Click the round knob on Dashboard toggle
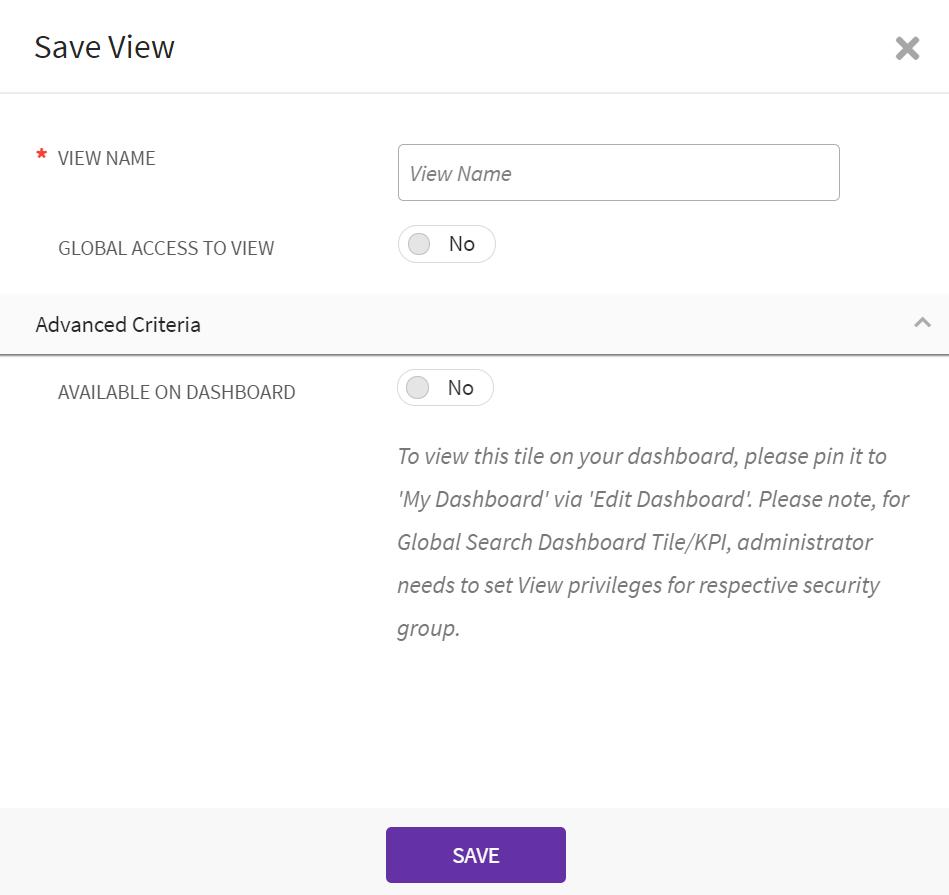This screenshot has height=895, width=949. click(418, 388)
